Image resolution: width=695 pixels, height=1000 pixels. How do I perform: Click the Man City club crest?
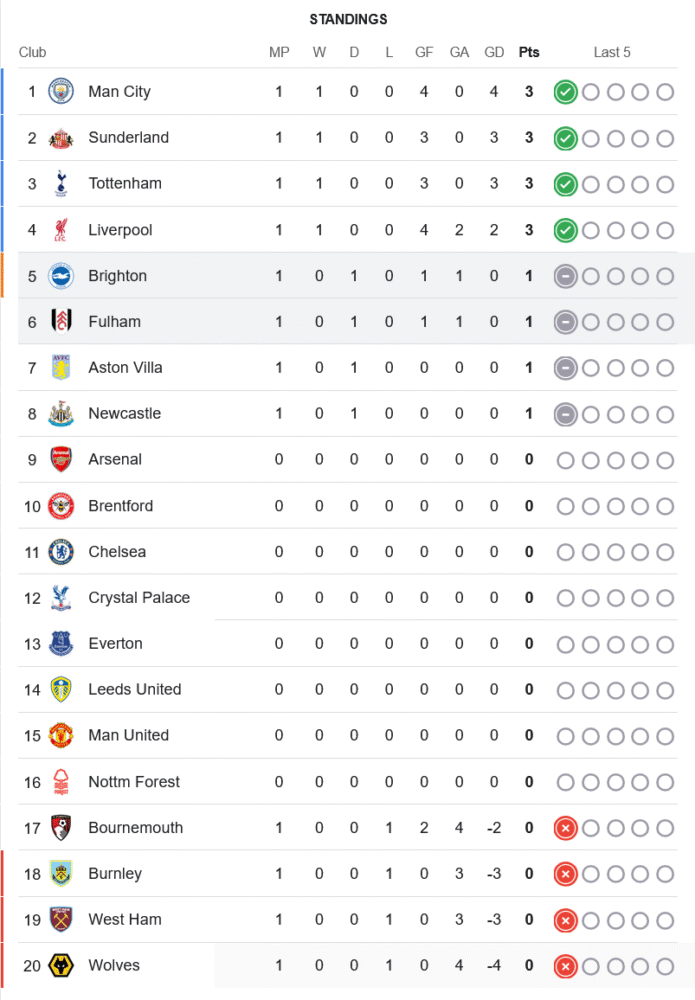(62, 92)
